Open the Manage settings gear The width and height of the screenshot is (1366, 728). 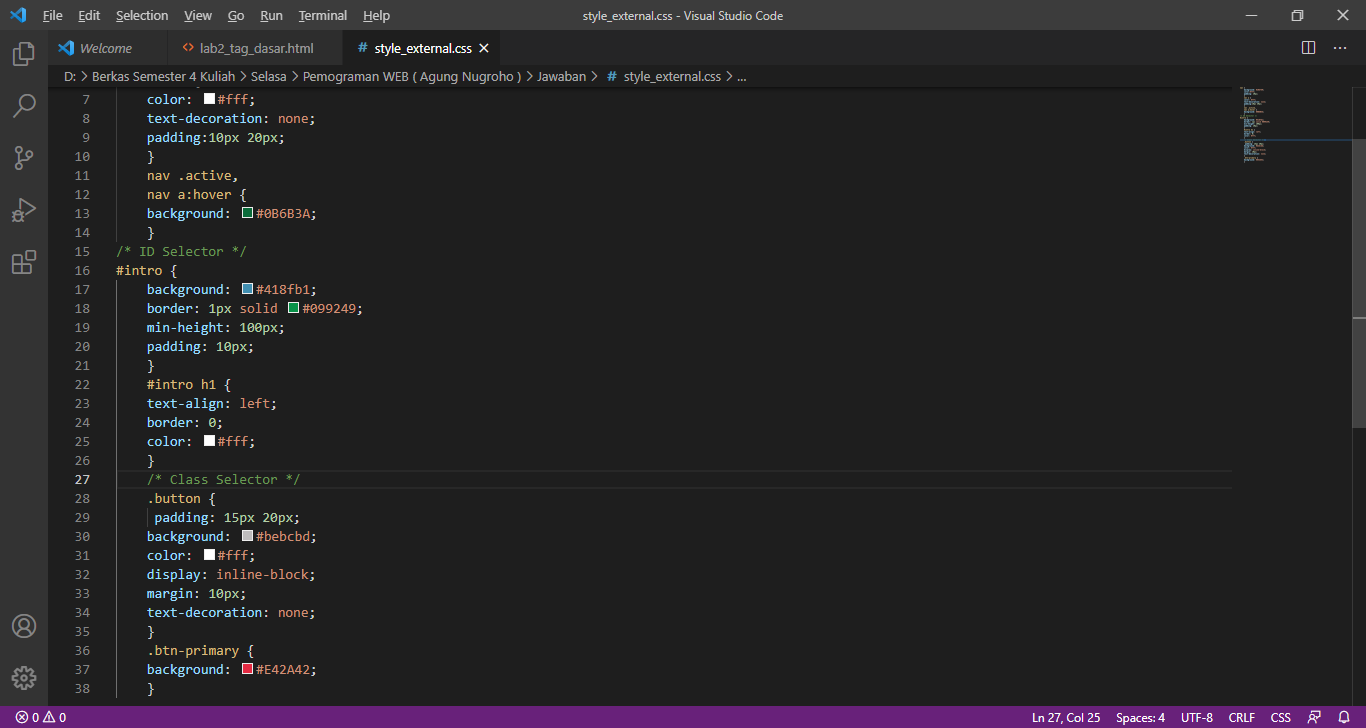point(24,677)
